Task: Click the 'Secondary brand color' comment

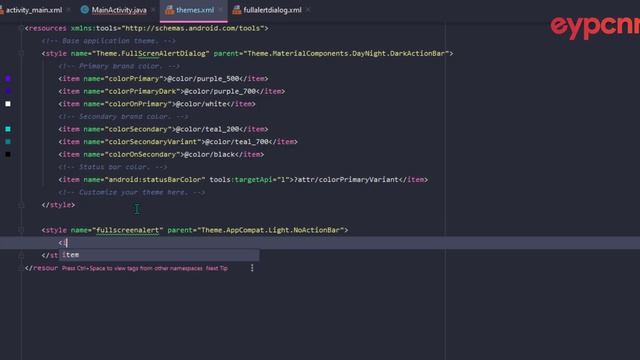Action: [123, 116]
